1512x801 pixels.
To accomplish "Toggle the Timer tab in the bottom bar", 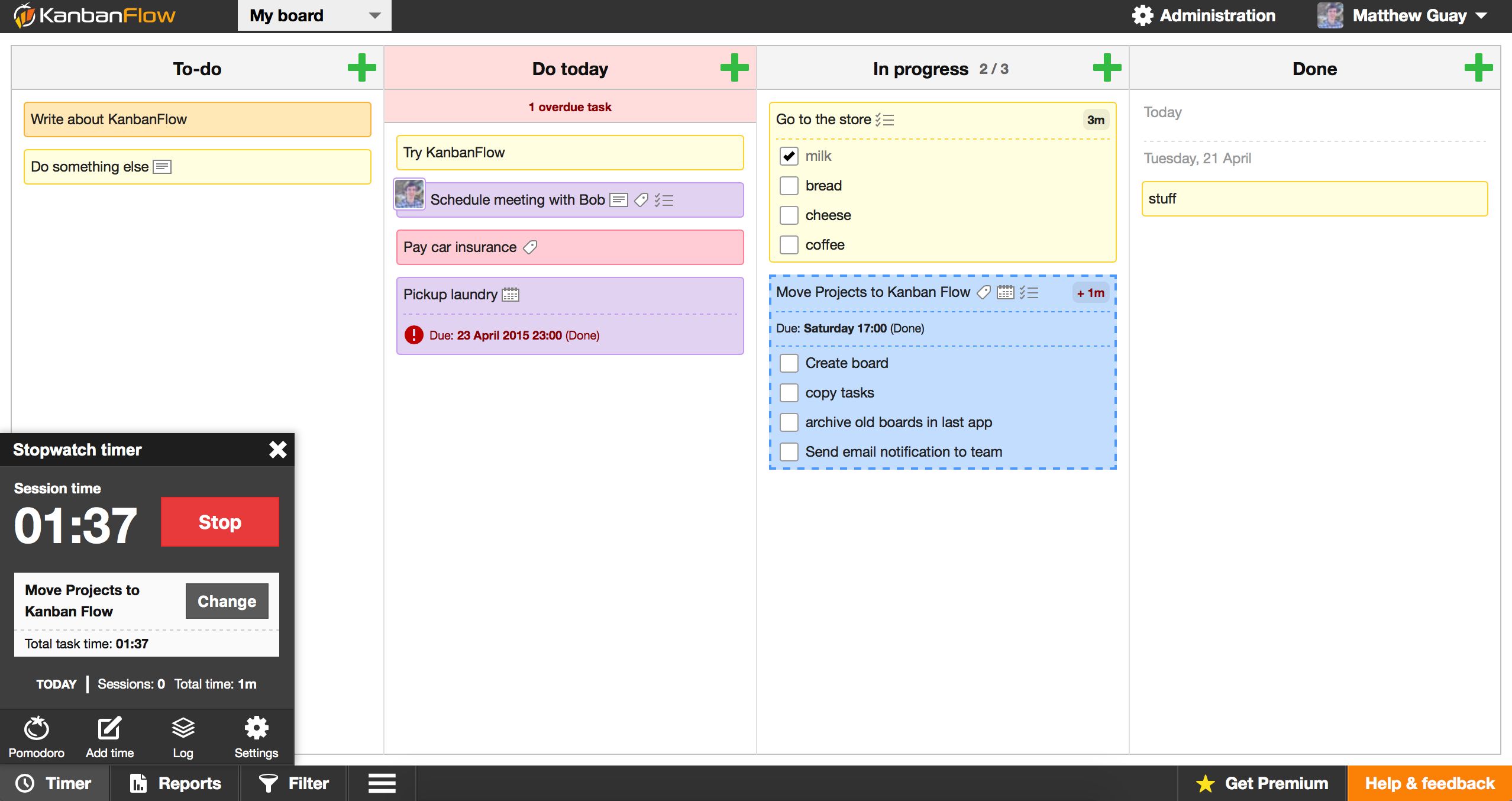I will pos(54,783).
